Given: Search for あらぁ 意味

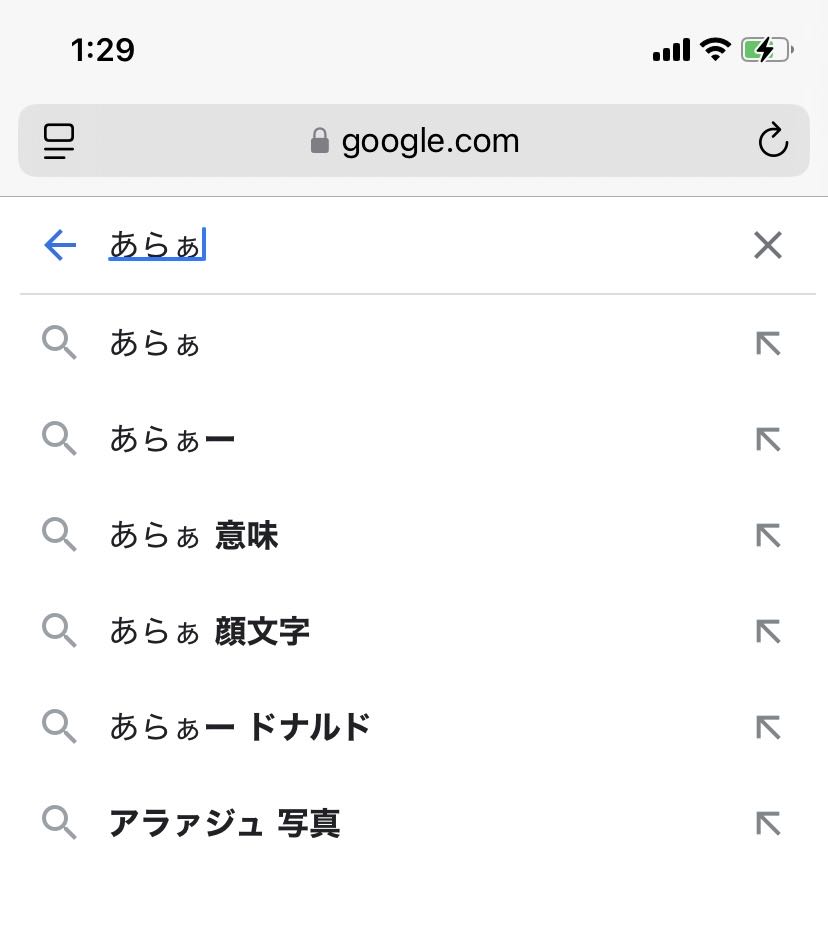Looking at the screenshot, I should pyautogui.click(x=194, y=536).
